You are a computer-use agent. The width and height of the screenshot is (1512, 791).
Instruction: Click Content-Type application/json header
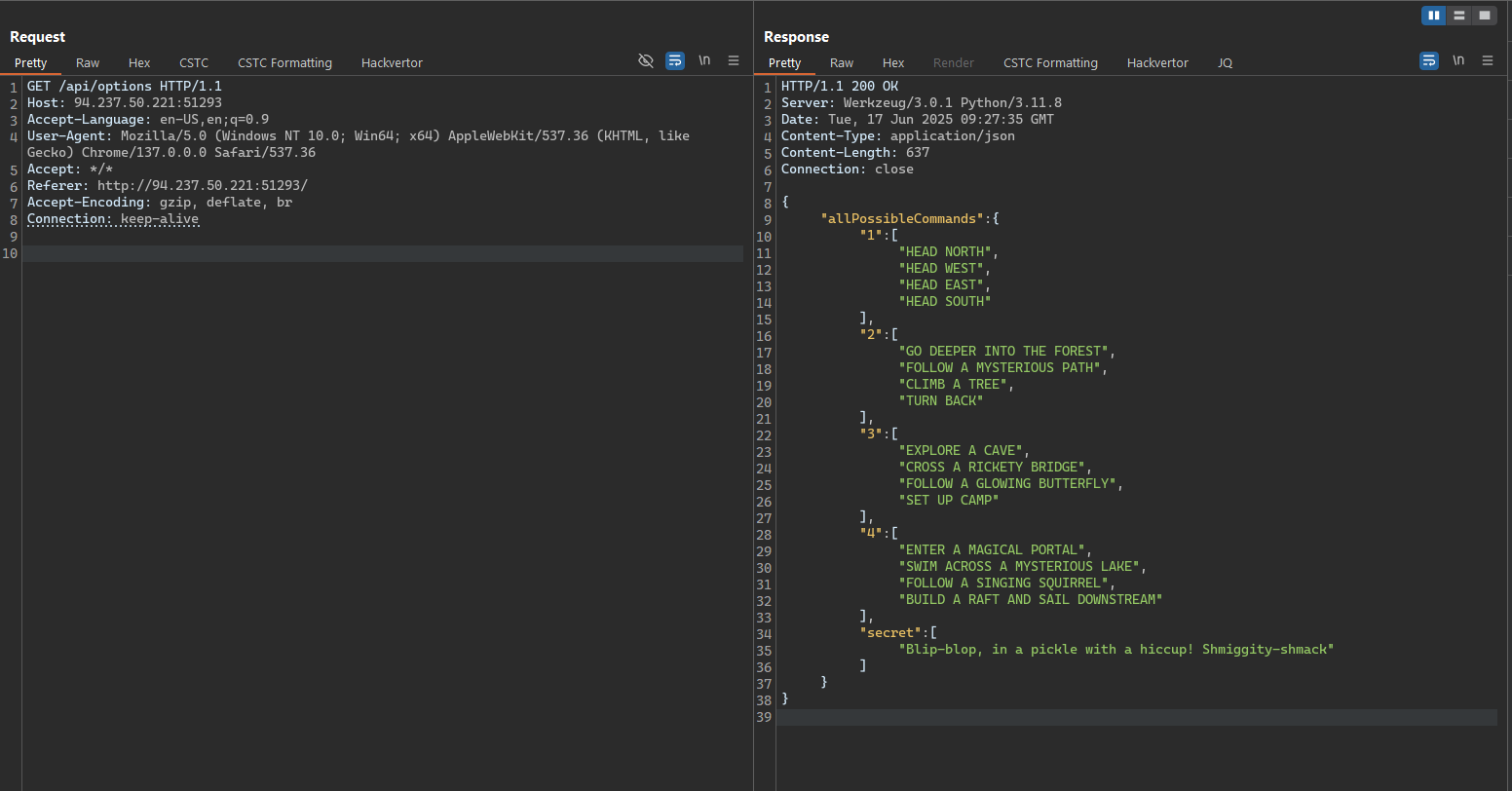pyautogui.click(x=898, y=136)
